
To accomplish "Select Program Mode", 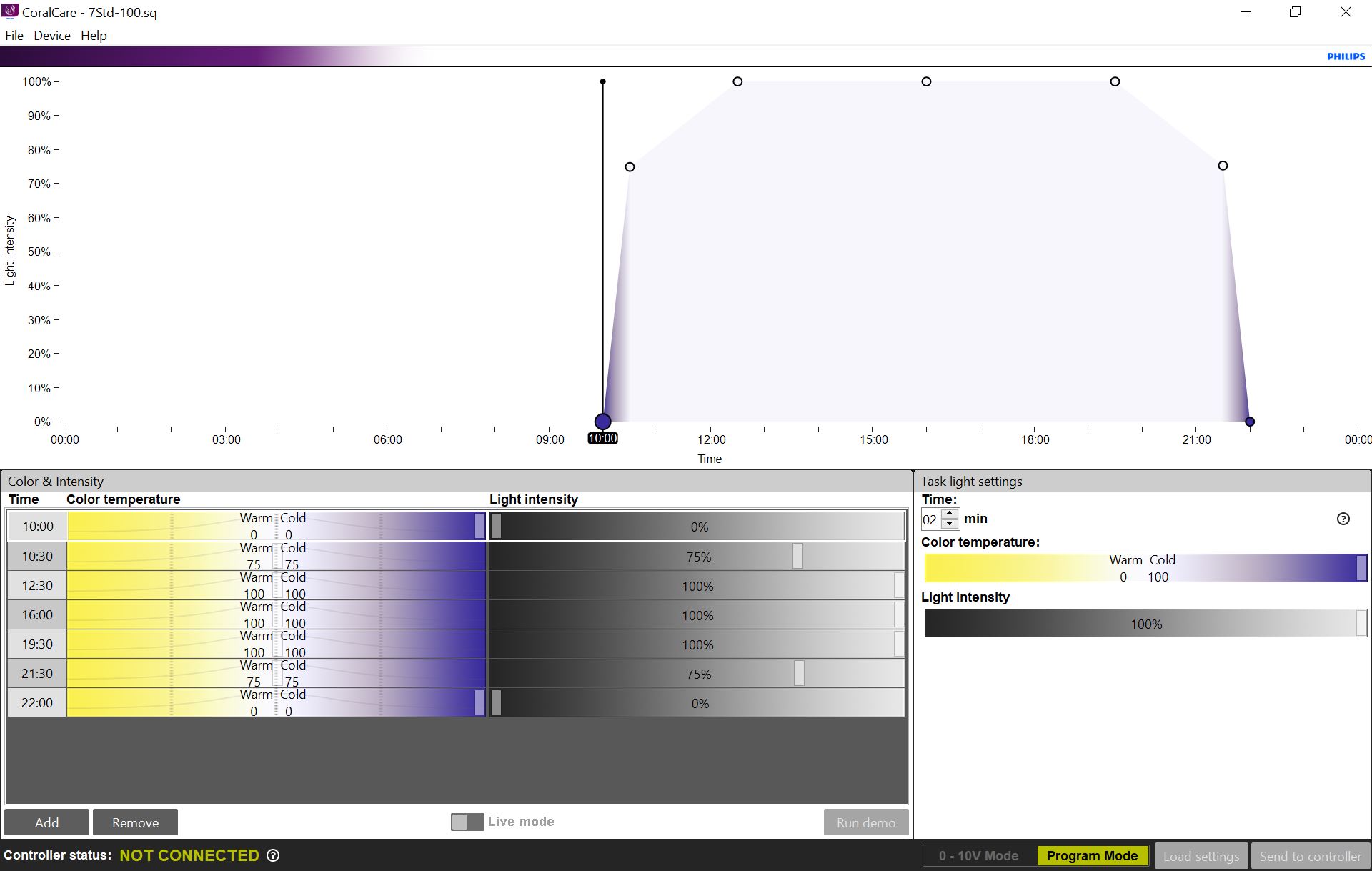I will pos(1092,855).
